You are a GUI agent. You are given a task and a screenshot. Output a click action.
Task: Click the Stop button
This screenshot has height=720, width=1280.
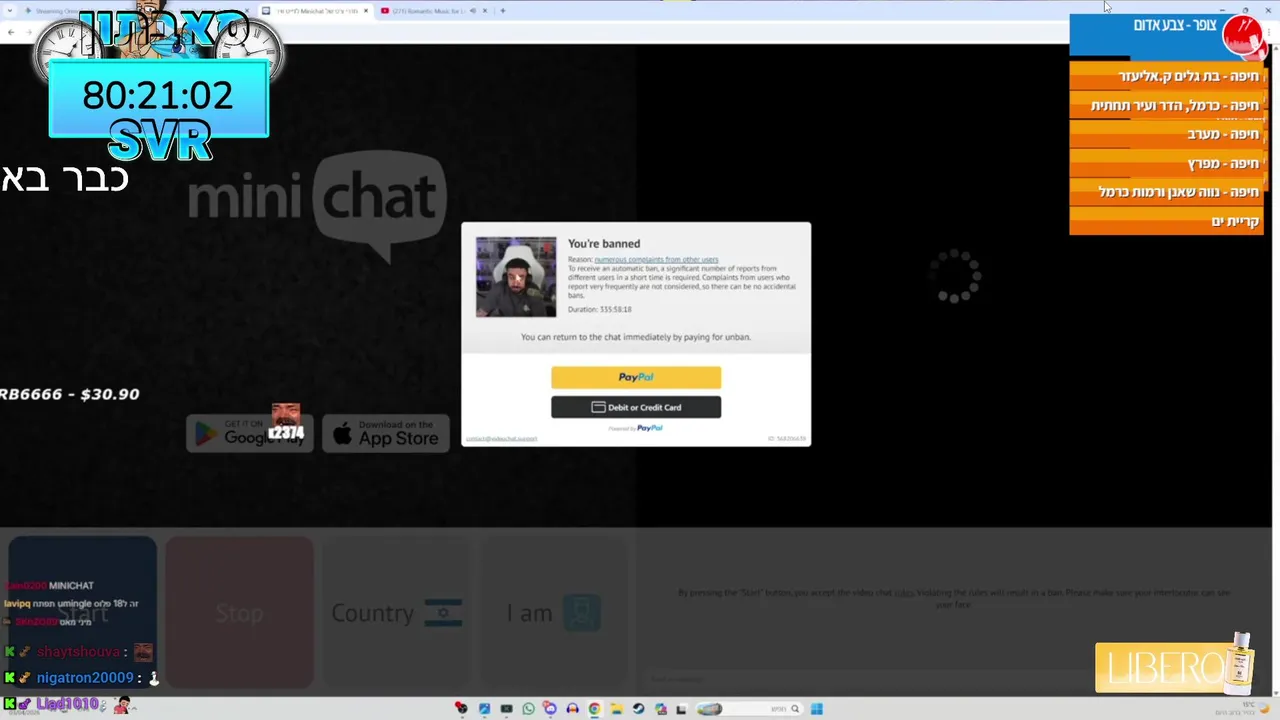pyautogui.click(x=239, y=613)
